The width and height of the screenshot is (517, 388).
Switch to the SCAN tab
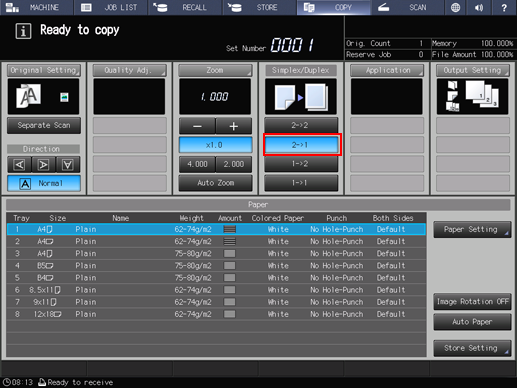[408, 7]
